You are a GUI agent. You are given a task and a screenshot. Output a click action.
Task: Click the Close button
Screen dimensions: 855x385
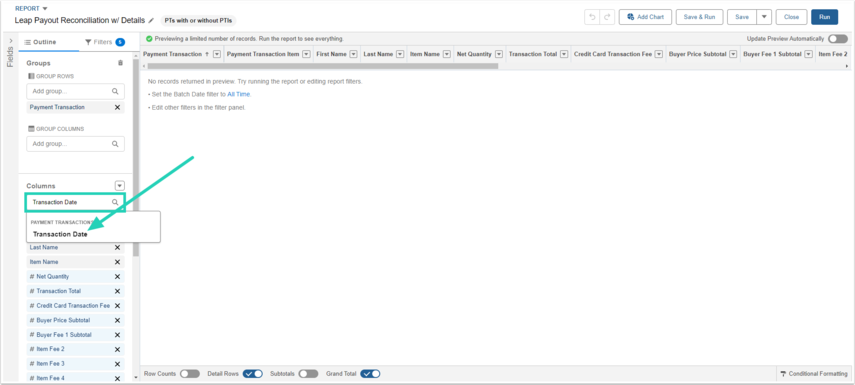[791, 17]
